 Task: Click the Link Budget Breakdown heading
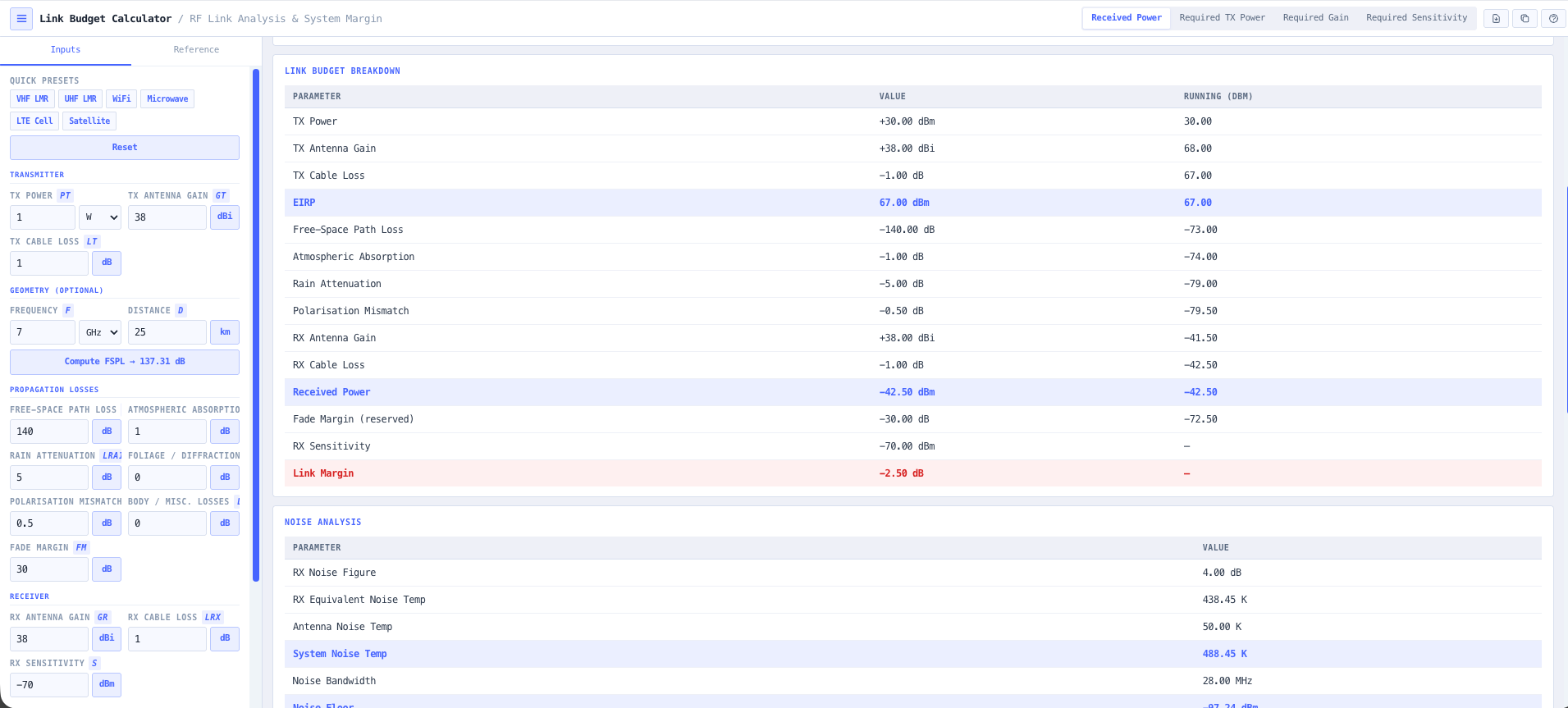[x=342, y=71]
